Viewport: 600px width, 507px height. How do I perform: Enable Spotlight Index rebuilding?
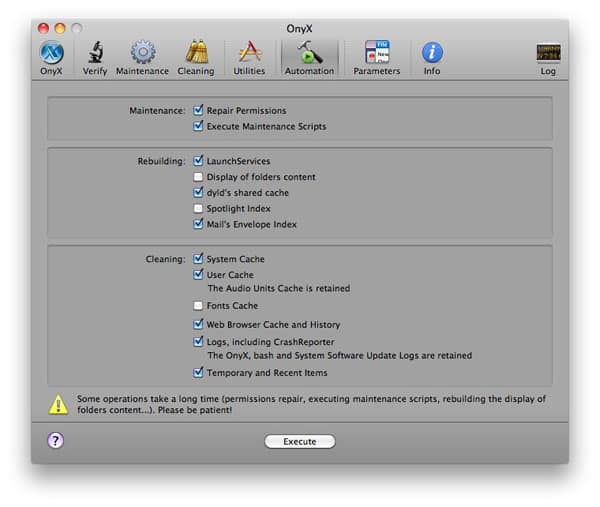(198, 209)
